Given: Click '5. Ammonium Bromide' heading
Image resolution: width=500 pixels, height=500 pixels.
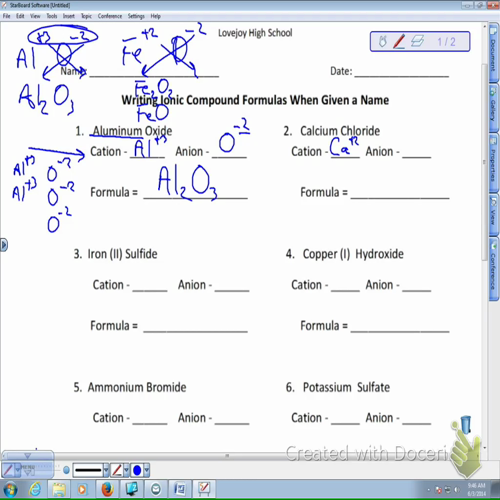Looking at the screenshot, I should [x=130, y=387].
